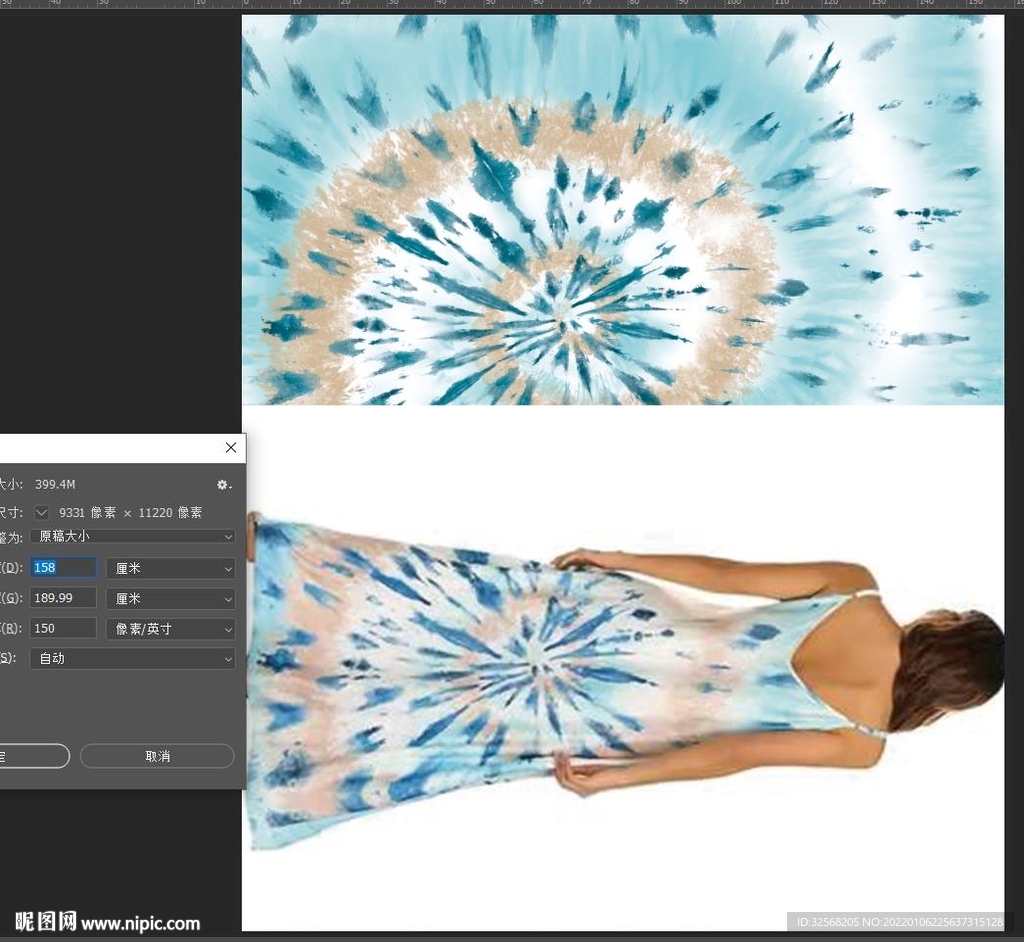Open the height unit 厘米 dropdown
Screen dimensions: 1024x942
click(x=171, y=598)
